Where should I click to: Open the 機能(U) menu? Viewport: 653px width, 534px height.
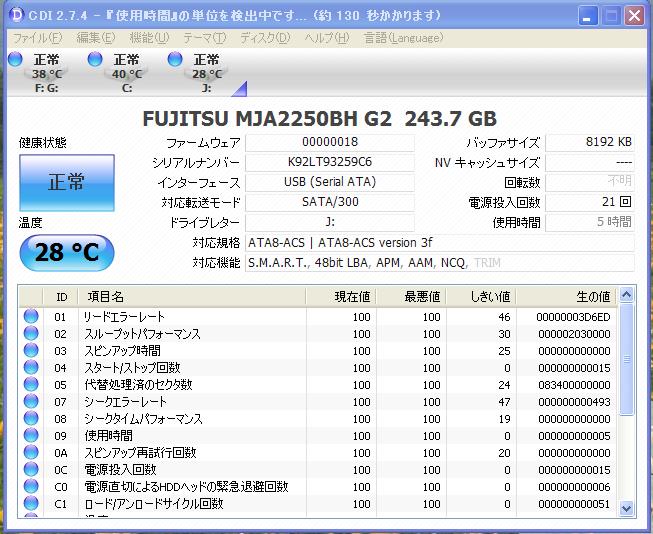tap(148, 37)
